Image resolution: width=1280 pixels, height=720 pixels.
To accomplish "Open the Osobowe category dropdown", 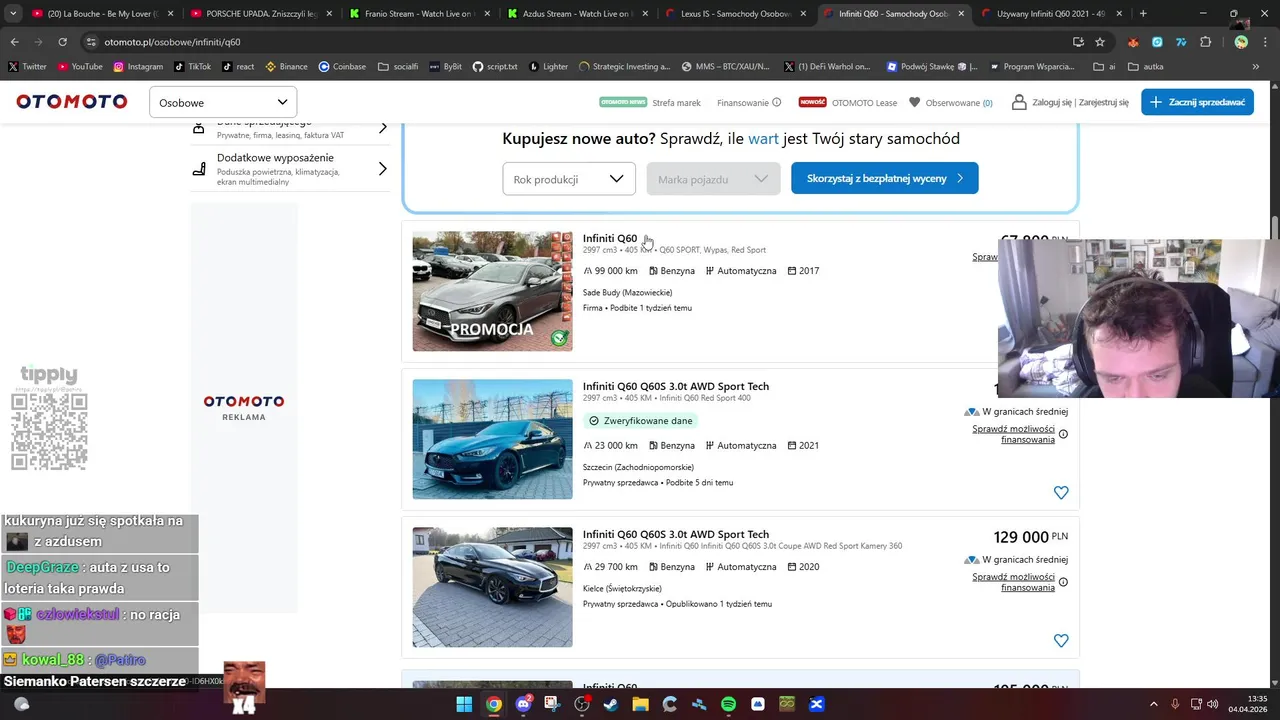I will [x=223, y=102].
